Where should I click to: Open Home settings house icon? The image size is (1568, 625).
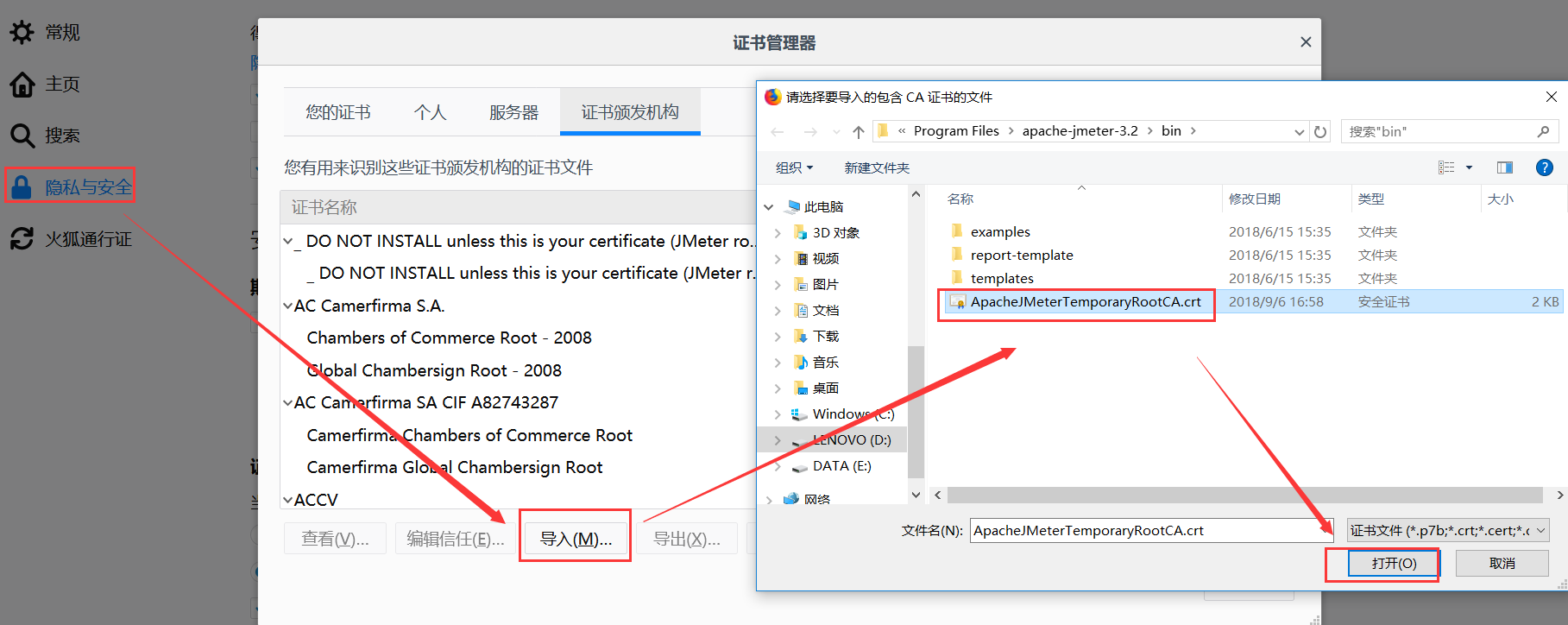pos(22,85)
